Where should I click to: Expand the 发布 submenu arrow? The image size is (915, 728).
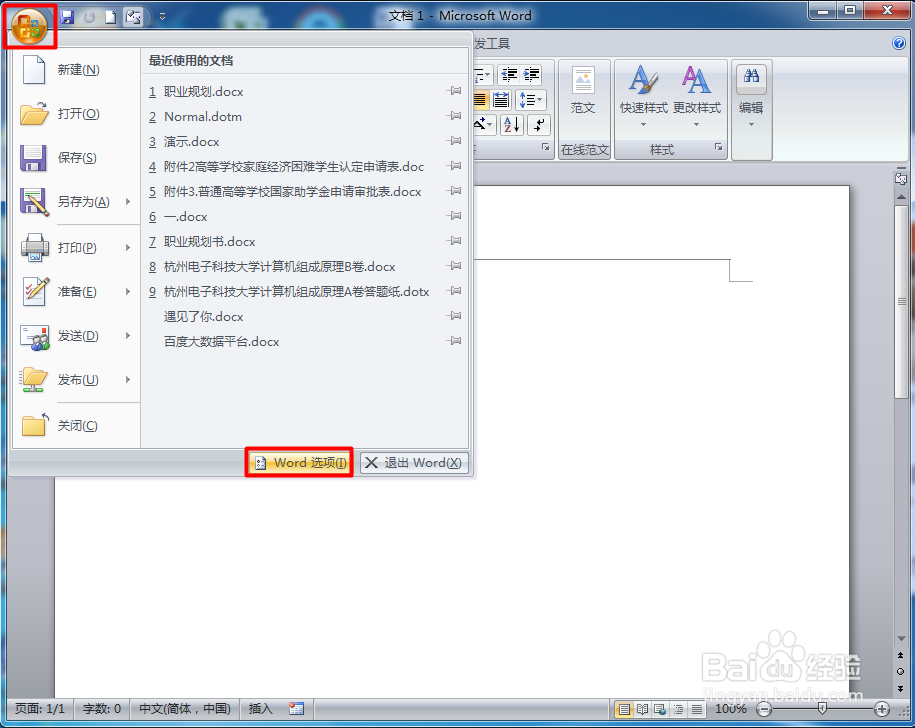point(128,380)
